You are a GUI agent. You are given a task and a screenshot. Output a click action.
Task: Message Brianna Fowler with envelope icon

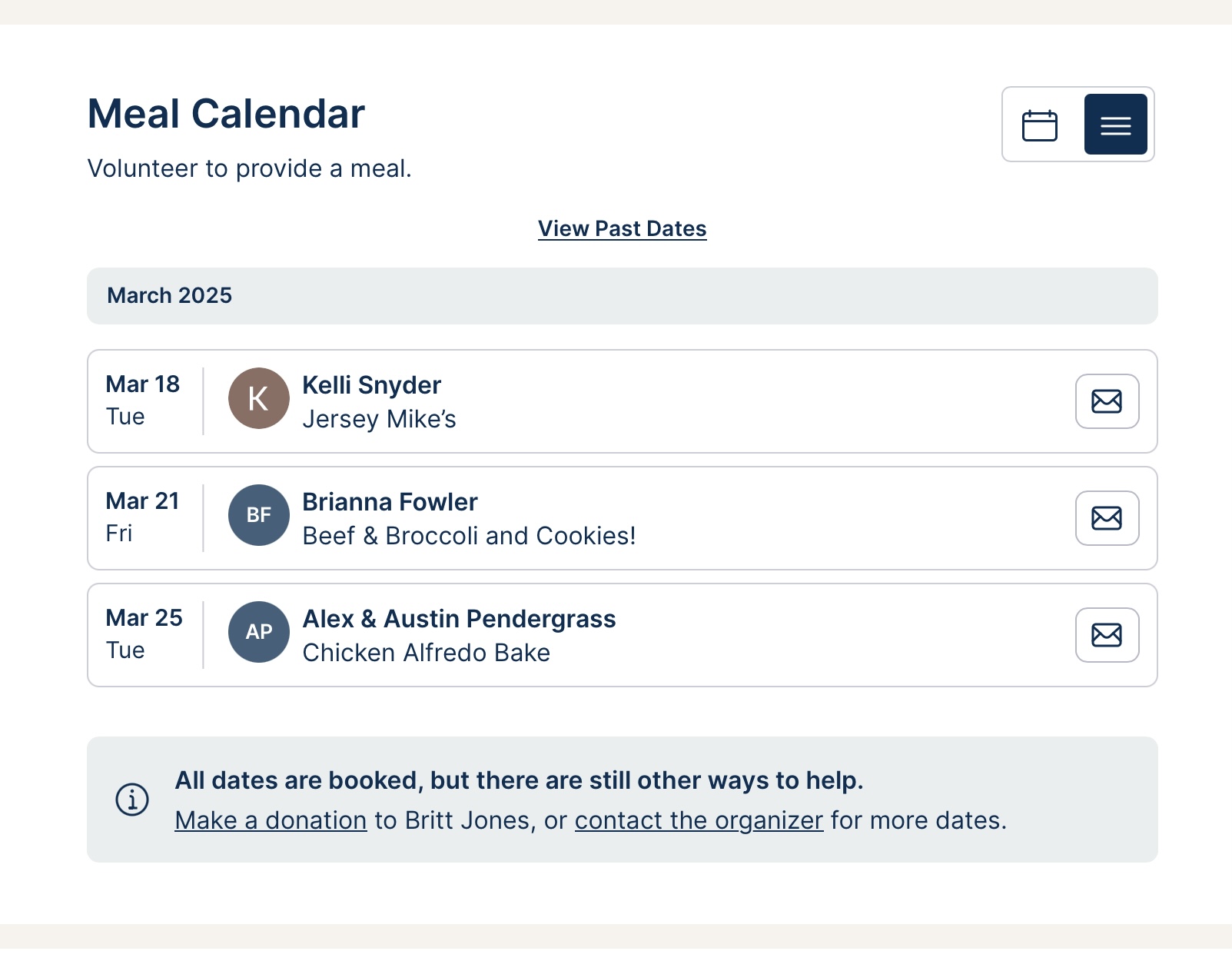point(1107,518)
